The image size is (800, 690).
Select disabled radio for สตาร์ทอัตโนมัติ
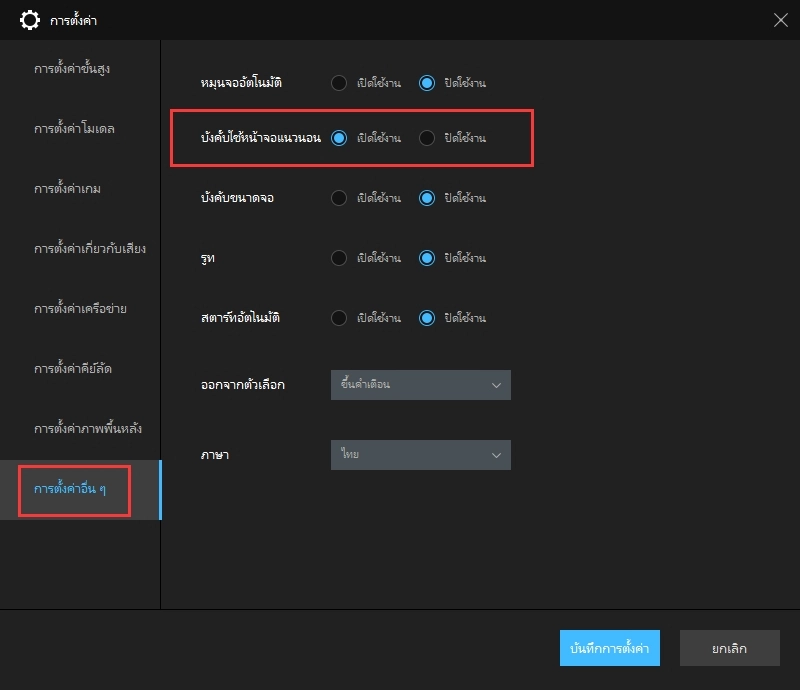click(427, 318)
